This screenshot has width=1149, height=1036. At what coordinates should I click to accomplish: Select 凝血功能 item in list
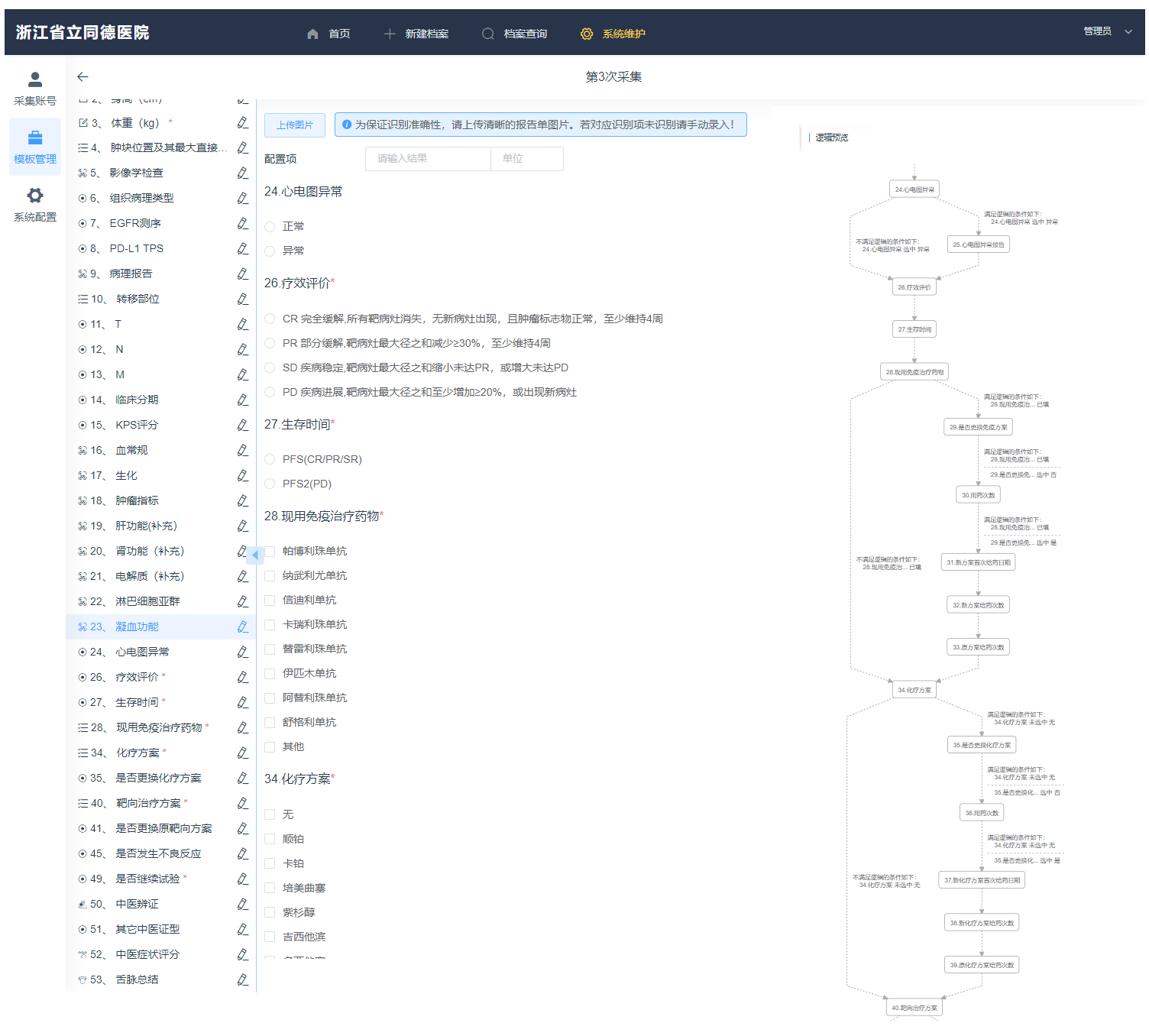(137, 626)
